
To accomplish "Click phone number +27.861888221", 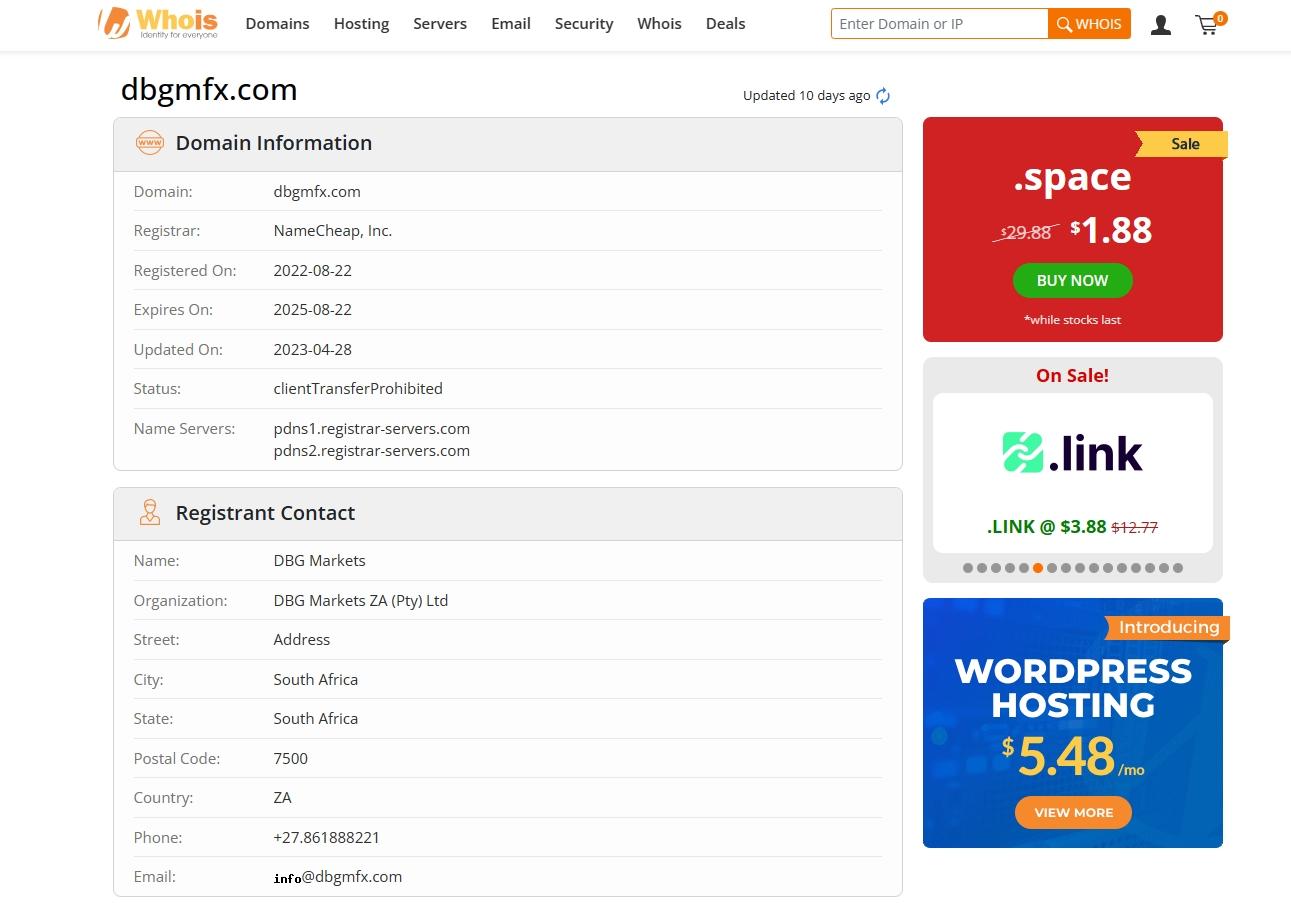I will pos(327,838).
